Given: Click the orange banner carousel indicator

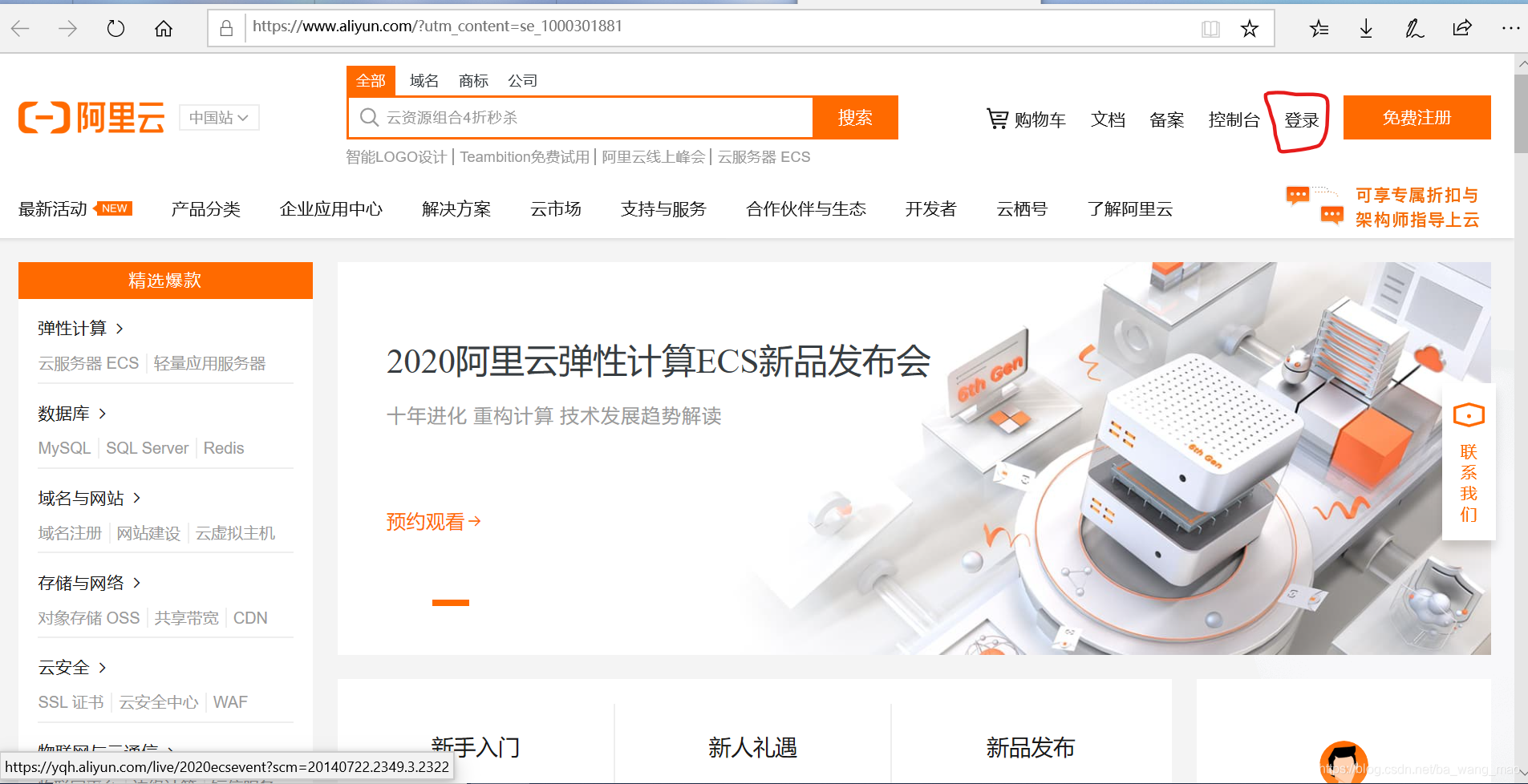Looking at the screenshot, I should (x=451, y=603).
